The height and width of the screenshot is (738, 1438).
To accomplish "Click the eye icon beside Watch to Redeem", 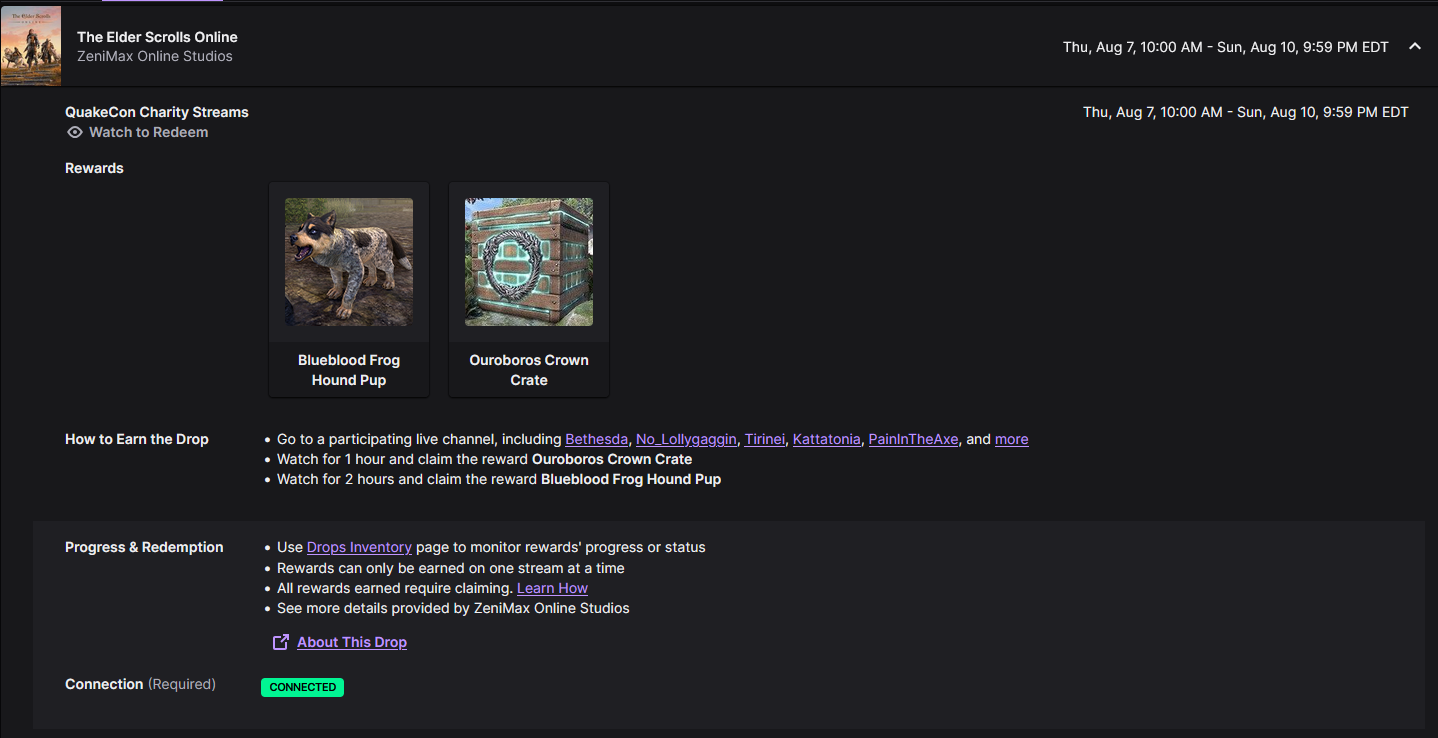I will point(75,132).
